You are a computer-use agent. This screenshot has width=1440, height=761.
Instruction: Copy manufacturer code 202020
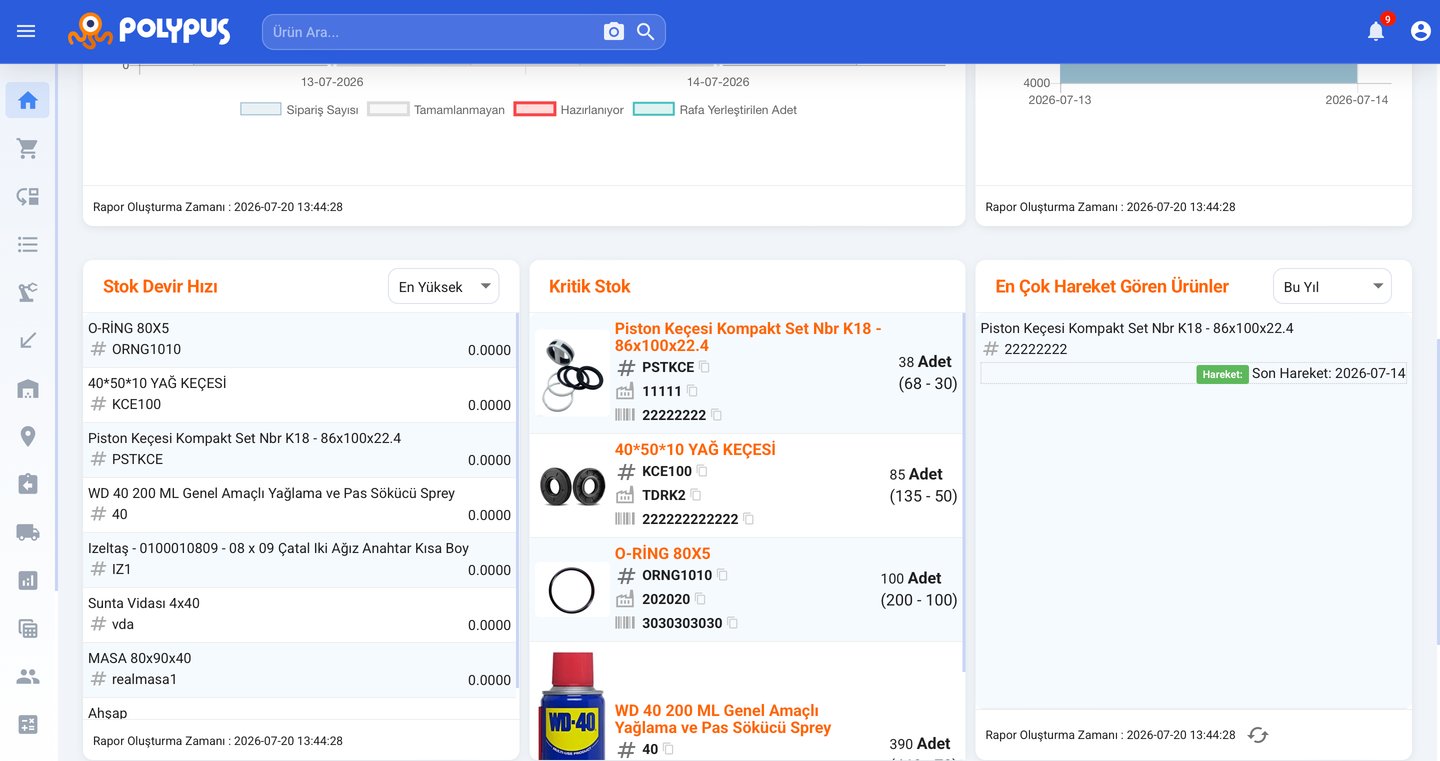[700, 599]
